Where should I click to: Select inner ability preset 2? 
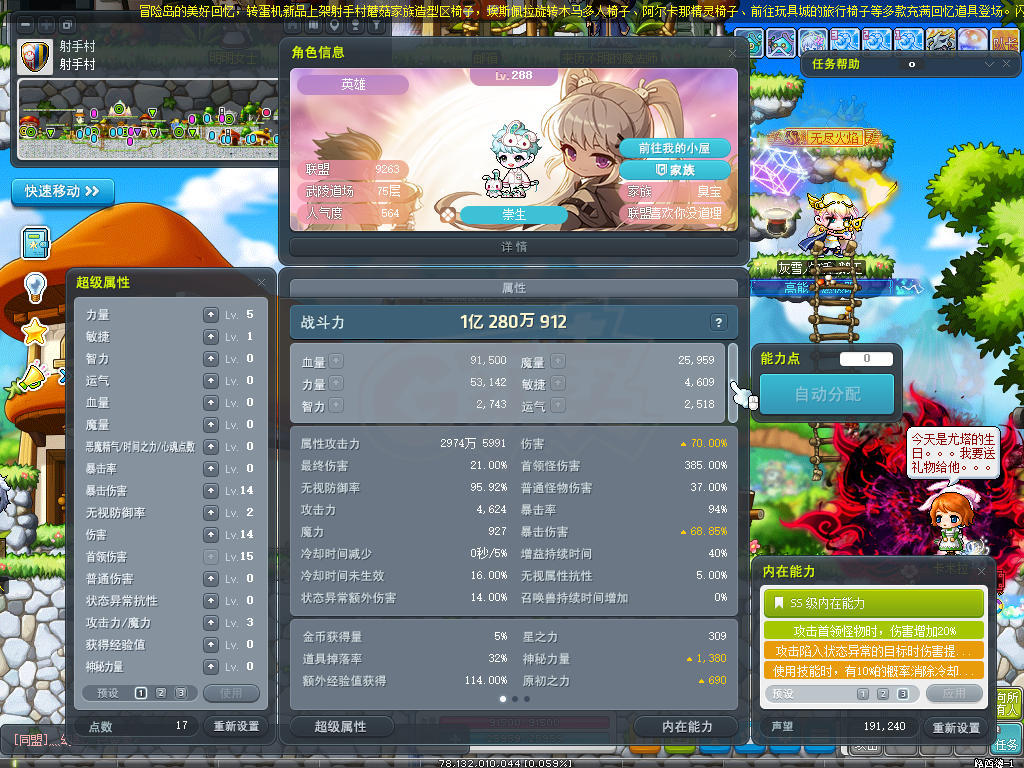(x=883, y=694)
